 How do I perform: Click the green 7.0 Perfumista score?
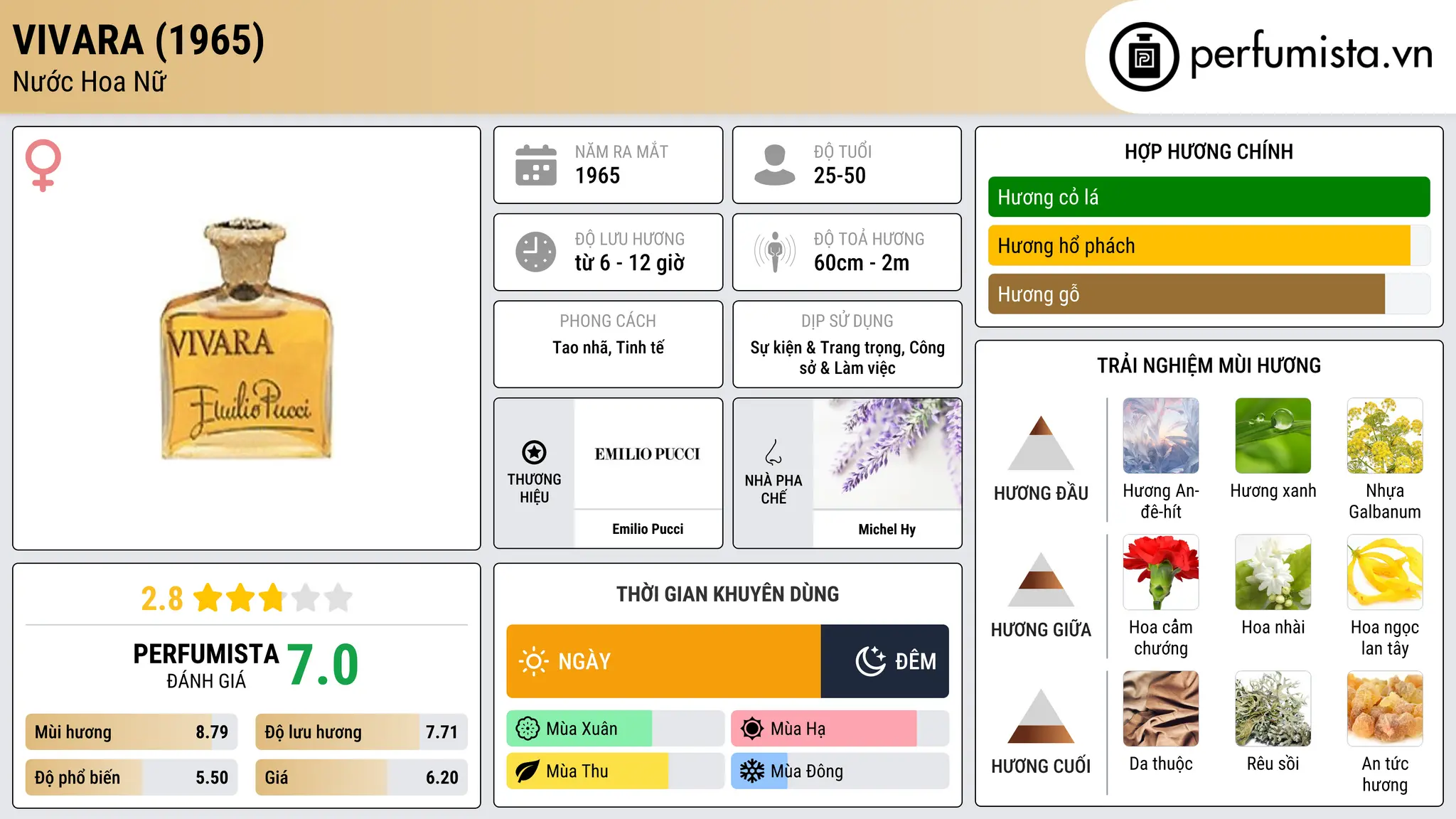[323, 664]
